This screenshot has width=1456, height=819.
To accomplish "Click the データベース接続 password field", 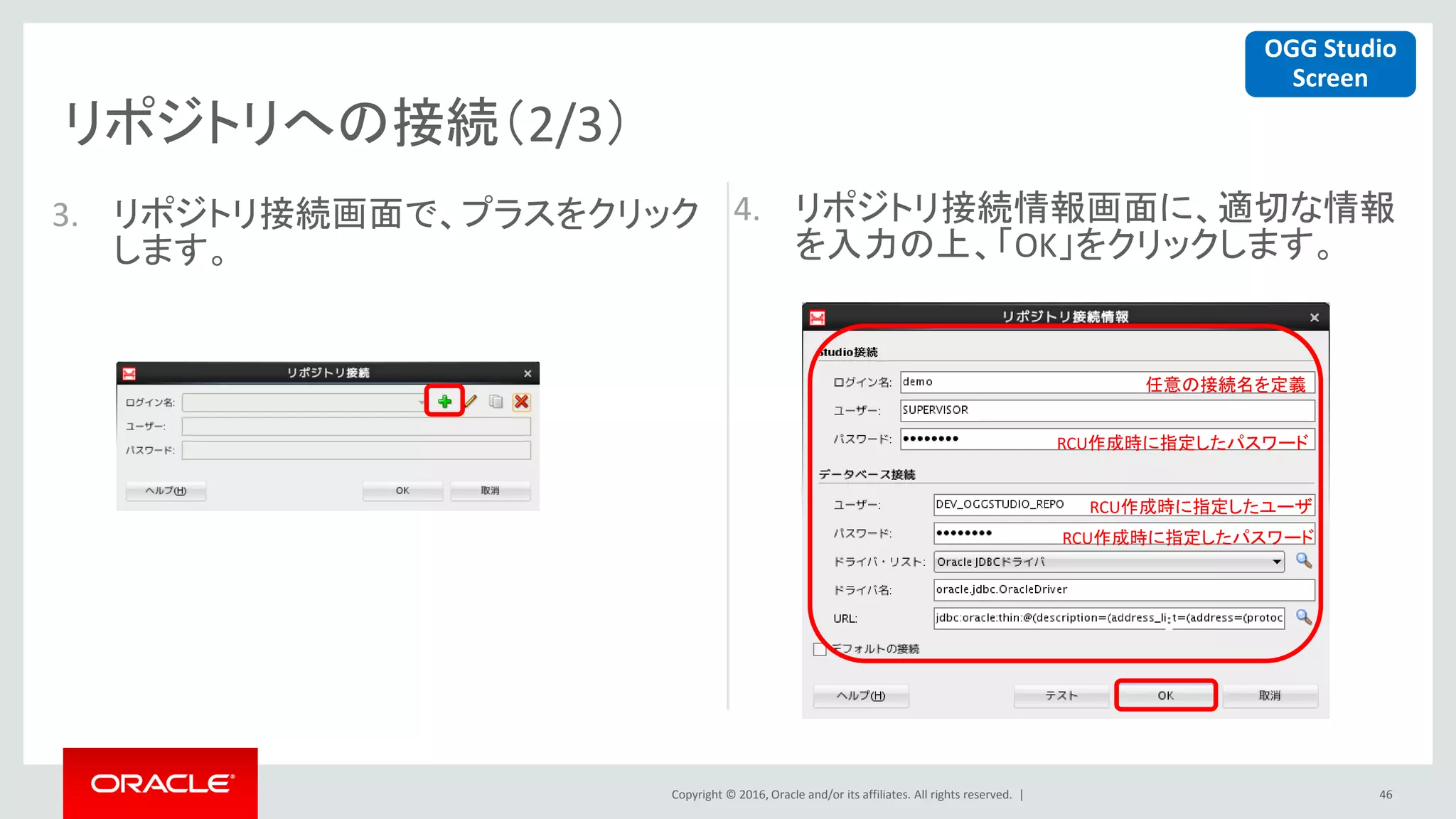I will 1124,533.
